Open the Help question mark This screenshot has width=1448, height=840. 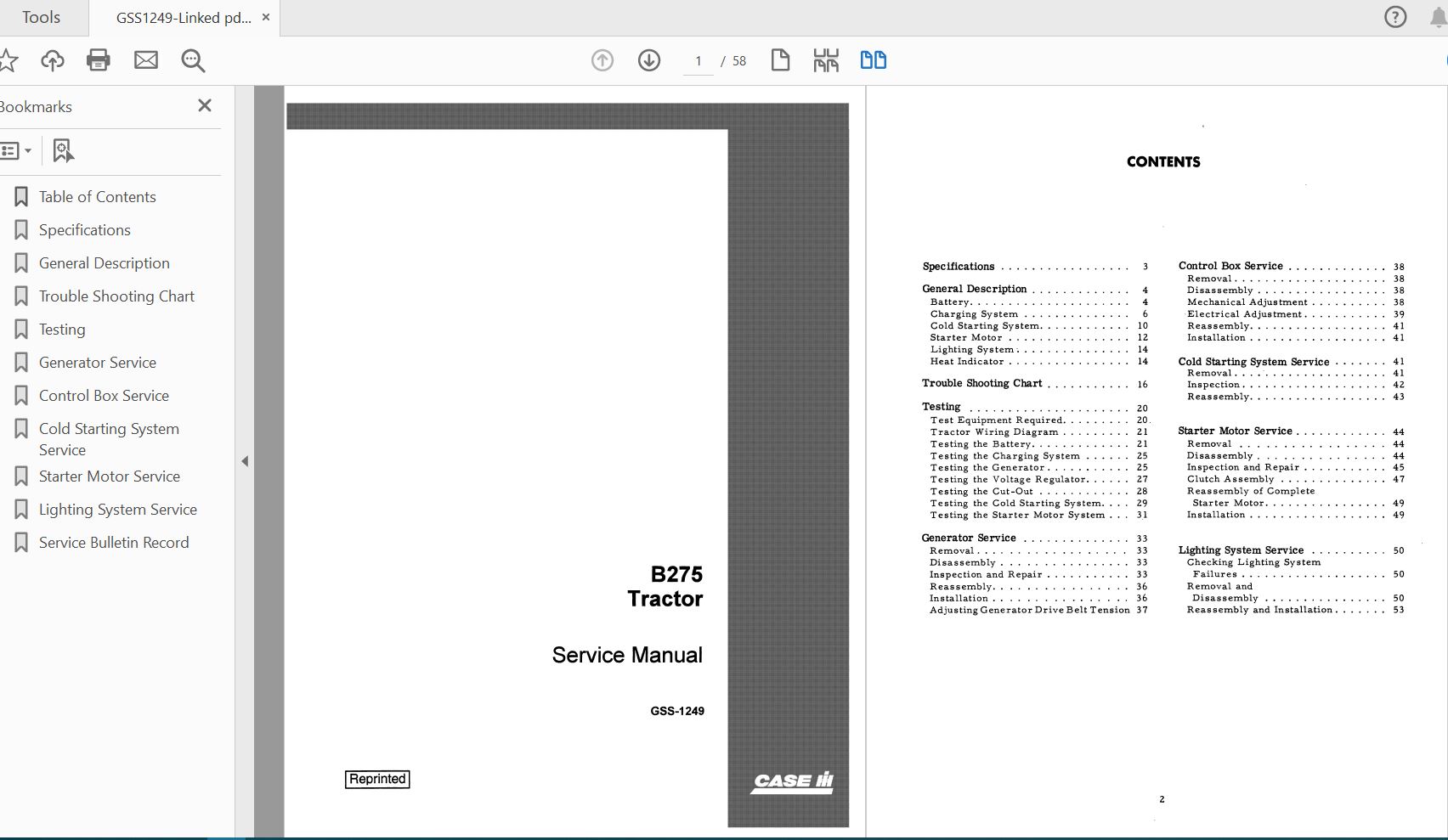click(1394, 17)
